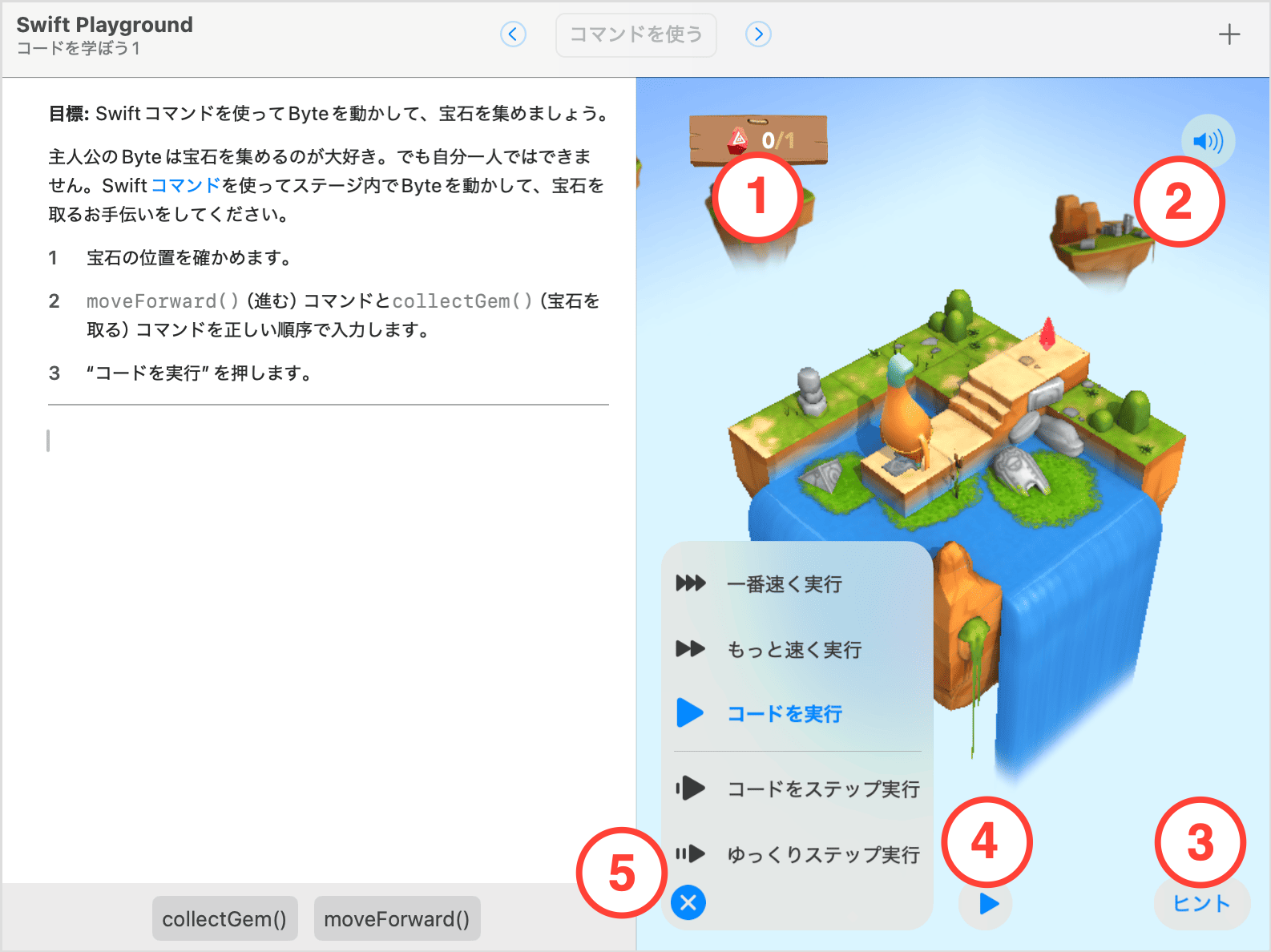Viewport: 1271px width, 952px height.
Task: Toggle the sound speaker button
Action: tap(1208, 142)
